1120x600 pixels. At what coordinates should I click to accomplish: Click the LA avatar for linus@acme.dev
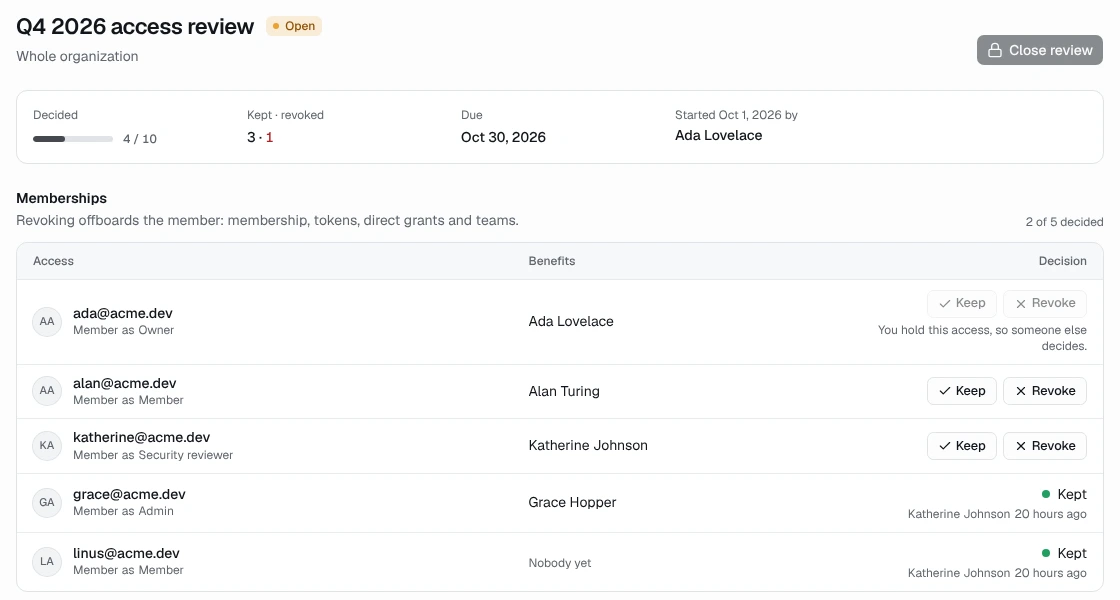click(47, 561)
